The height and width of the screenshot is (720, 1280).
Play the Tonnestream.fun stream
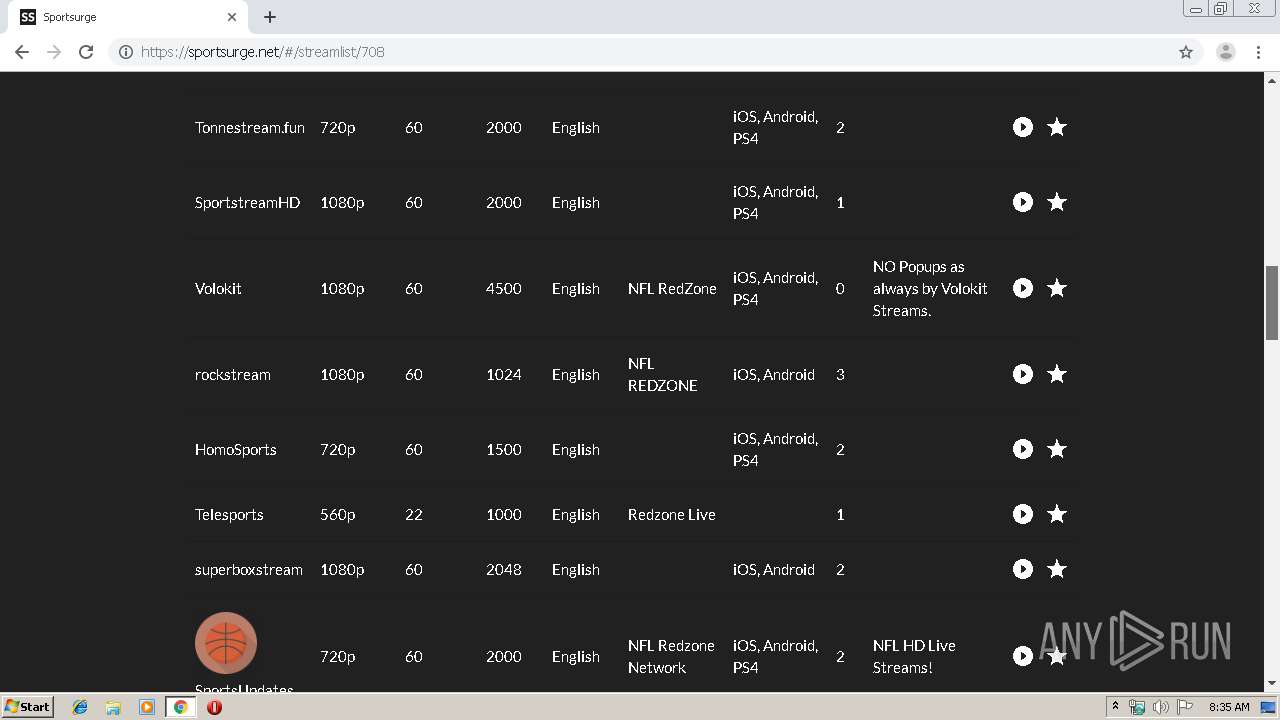[1022, 127]
